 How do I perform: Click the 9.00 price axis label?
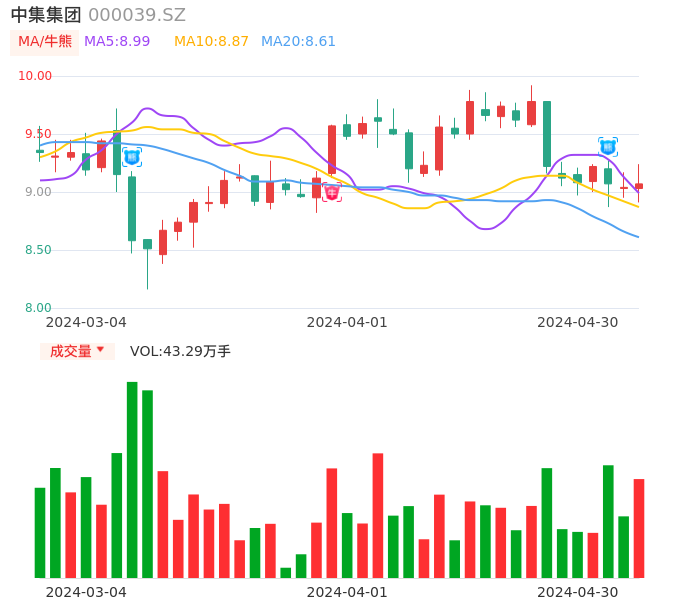(38, 192)
